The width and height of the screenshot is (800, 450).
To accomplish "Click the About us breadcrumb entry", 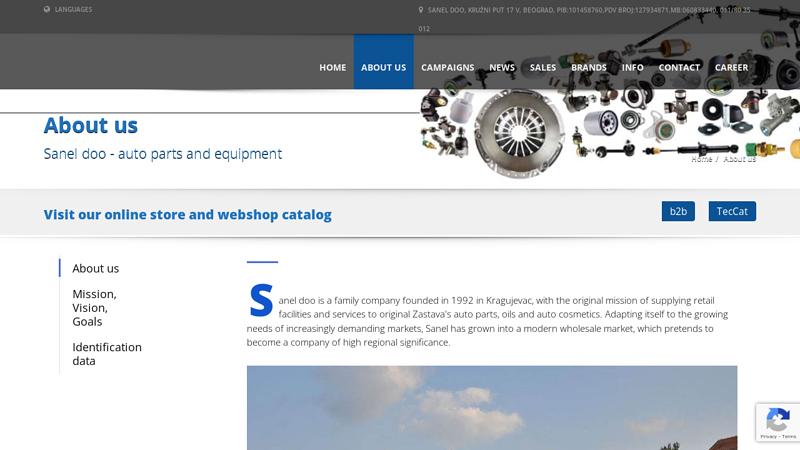I will [x=739, y=159].
